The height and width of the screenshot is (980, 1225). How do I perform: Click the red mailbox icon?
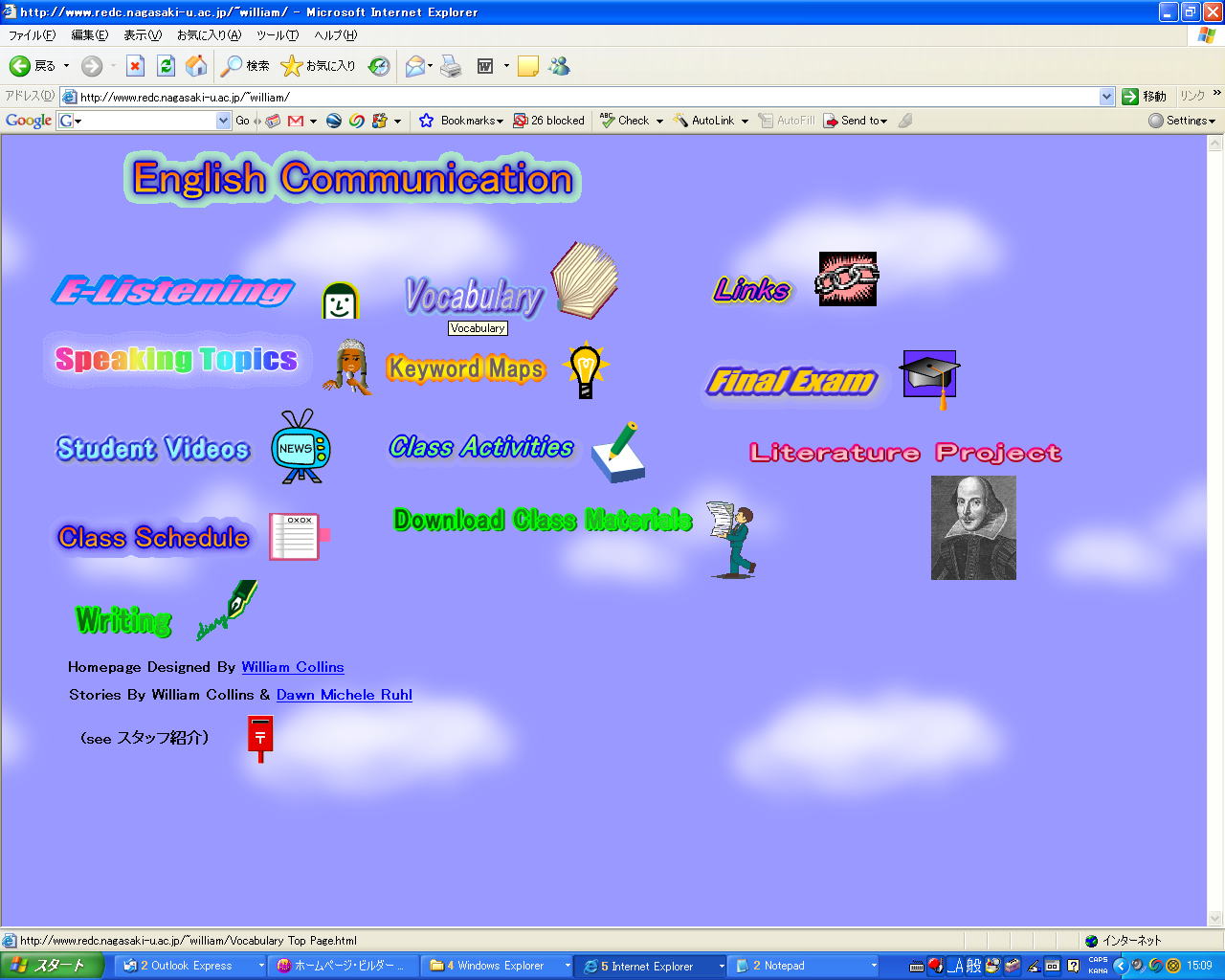(x=259, y=738)
